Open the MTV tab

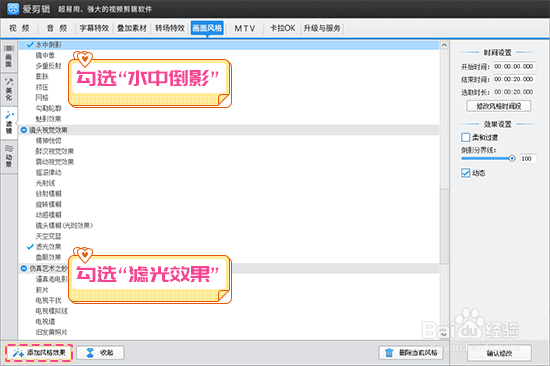244,28
